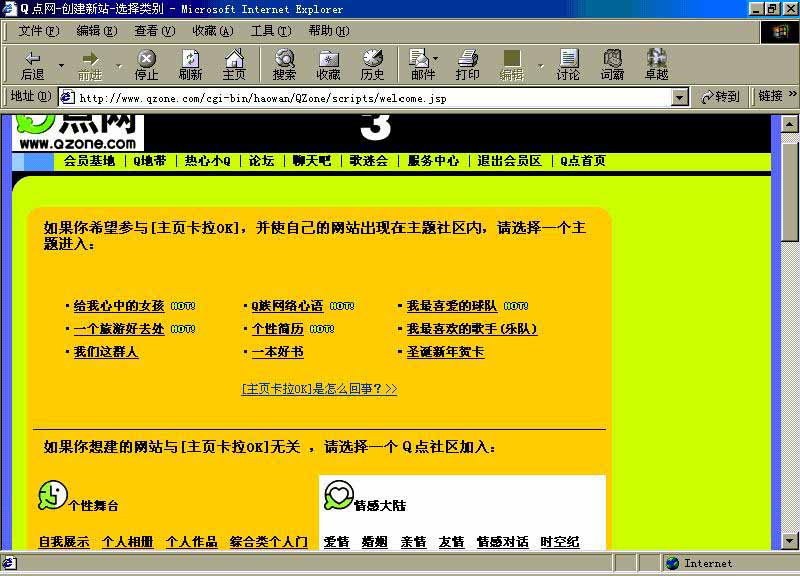Click the Windows logo throbber
Screen dimensions: 800x576
pyautogui.click(x=780, y=32)
